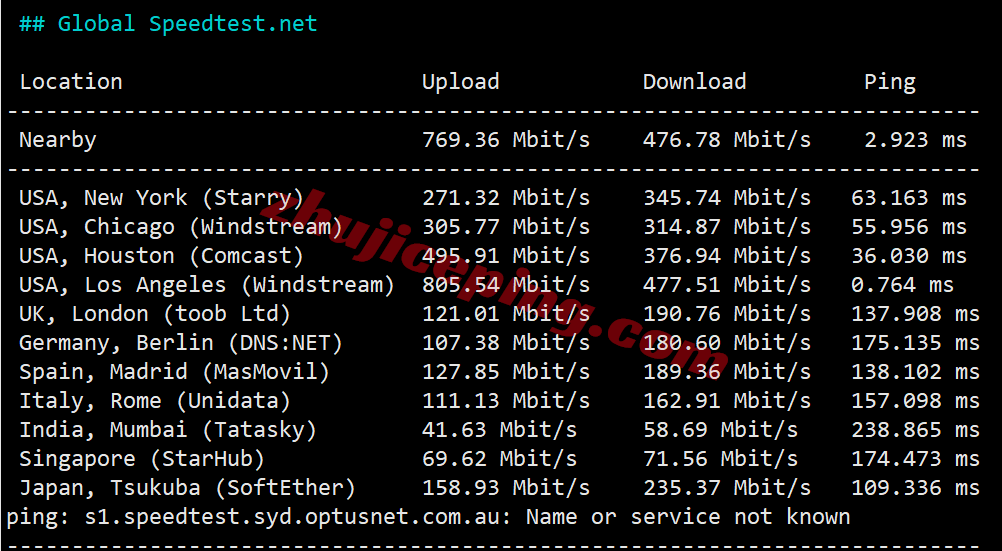Click New York upload 271.32 Mbit/s

click(506, 198)
